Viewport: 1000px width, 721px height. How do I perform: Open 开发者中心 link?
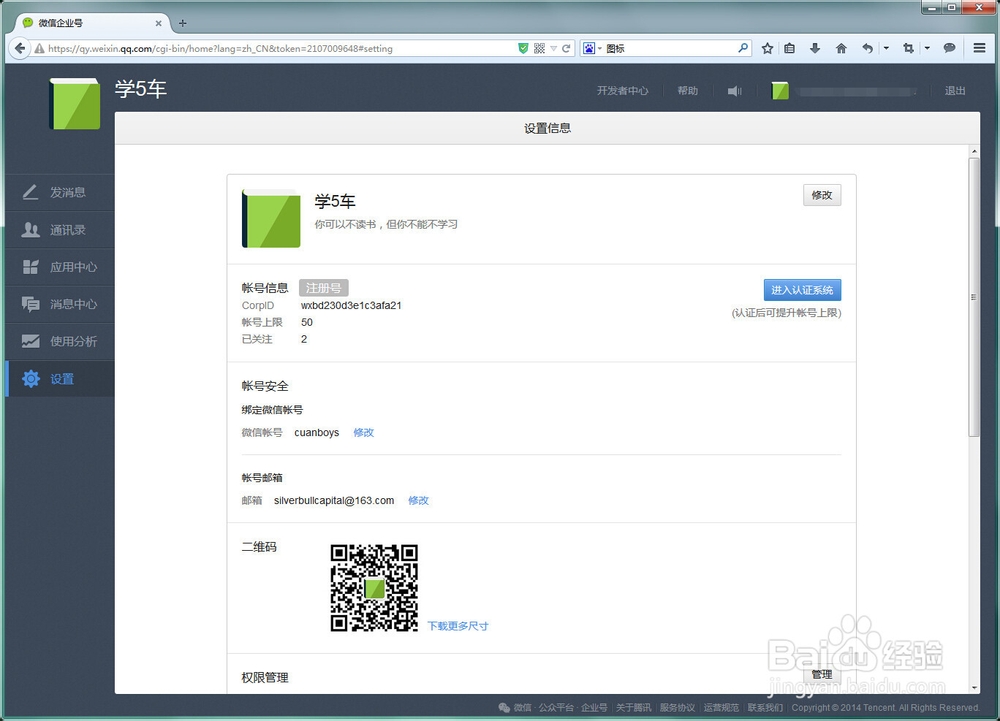[622, 91]
